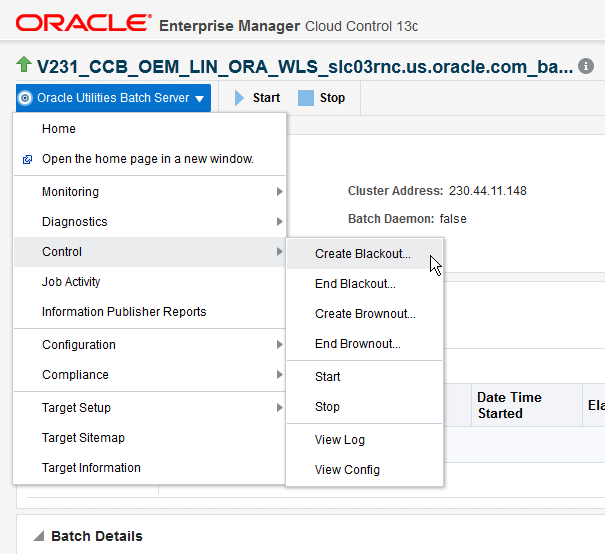The width and height of the screenshot is (605, 554).
Task: Click the green up-arrow target status icon
Action: [x=24, y=64]
